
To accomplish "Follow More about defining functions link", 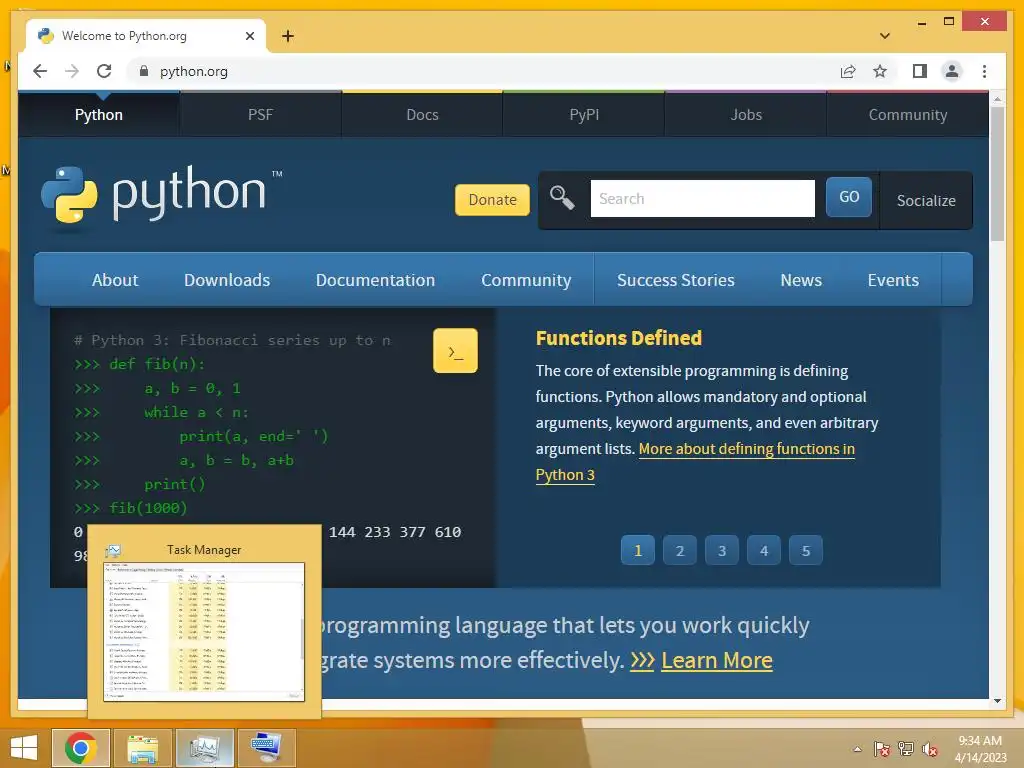I will 746,449.
